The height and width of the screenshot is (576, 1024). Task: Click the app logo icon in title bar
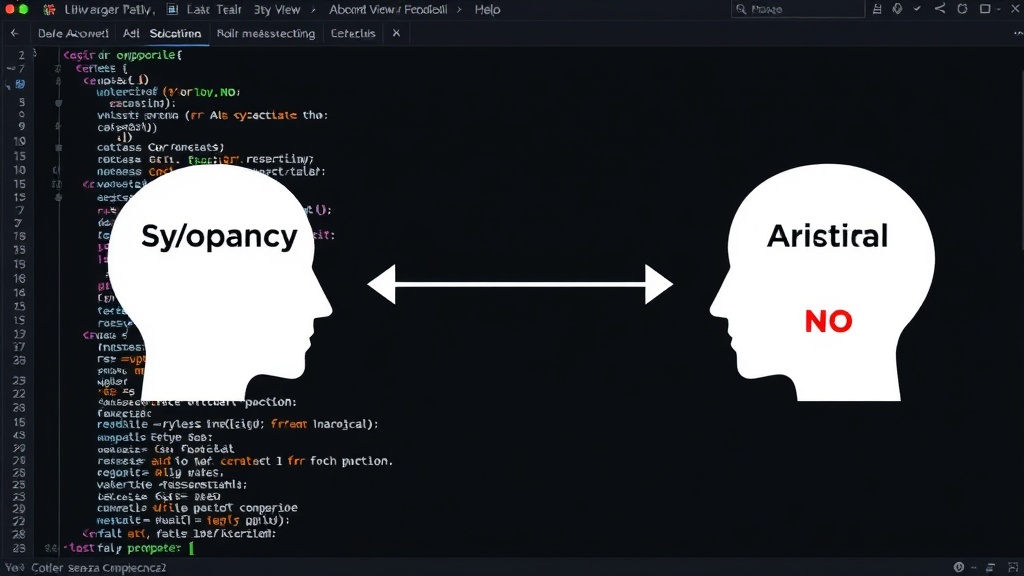point(48,10)
